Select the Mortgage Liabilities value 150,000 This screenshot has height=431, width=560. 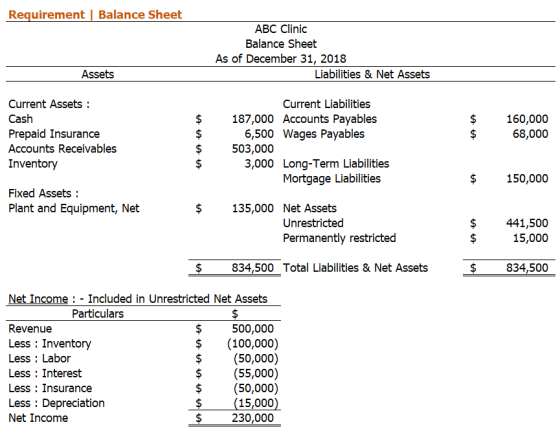527,179
